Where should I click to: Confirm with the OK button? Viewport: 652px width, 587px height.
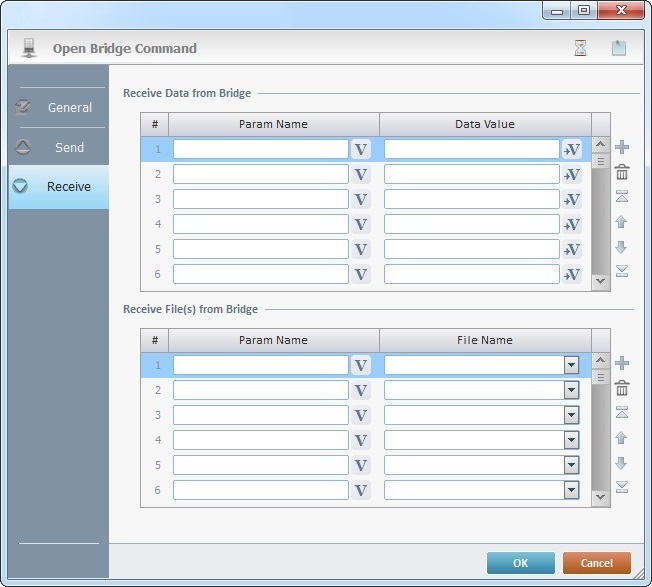click(x=520, y=563)
